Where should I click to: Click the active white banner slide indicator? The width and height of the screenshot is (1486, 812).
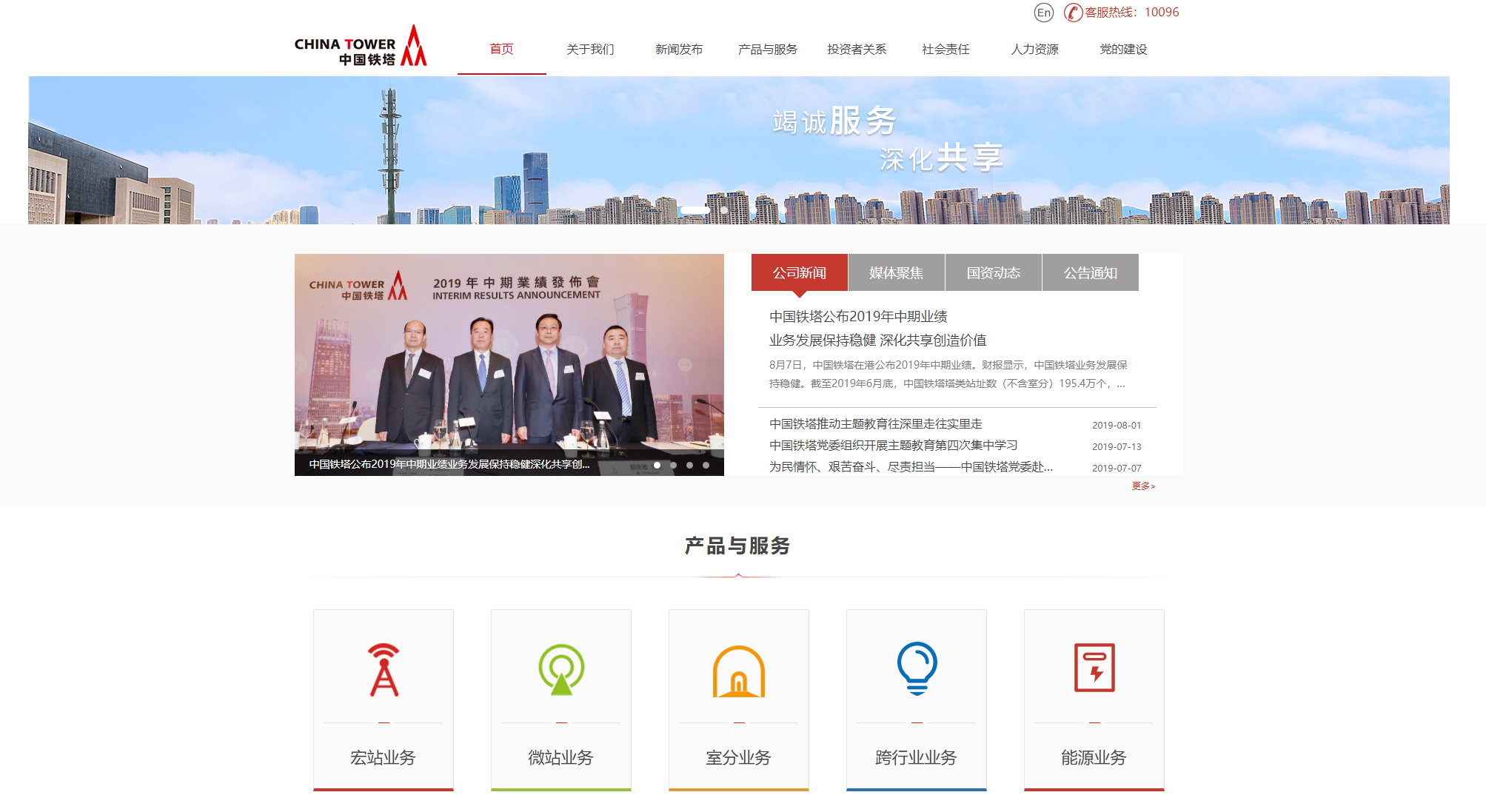[695, 210]
